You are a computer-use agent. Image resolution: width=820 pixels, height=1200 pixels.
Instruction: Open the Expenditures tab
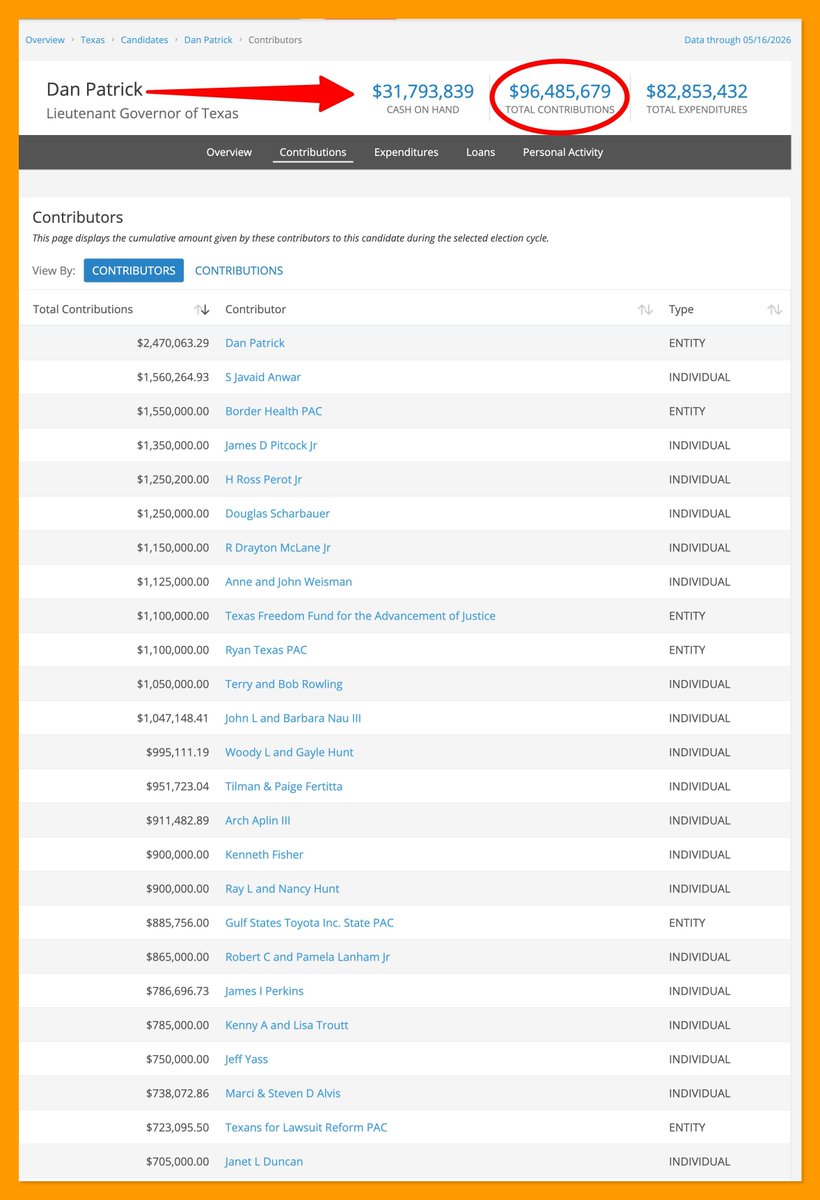406,152
